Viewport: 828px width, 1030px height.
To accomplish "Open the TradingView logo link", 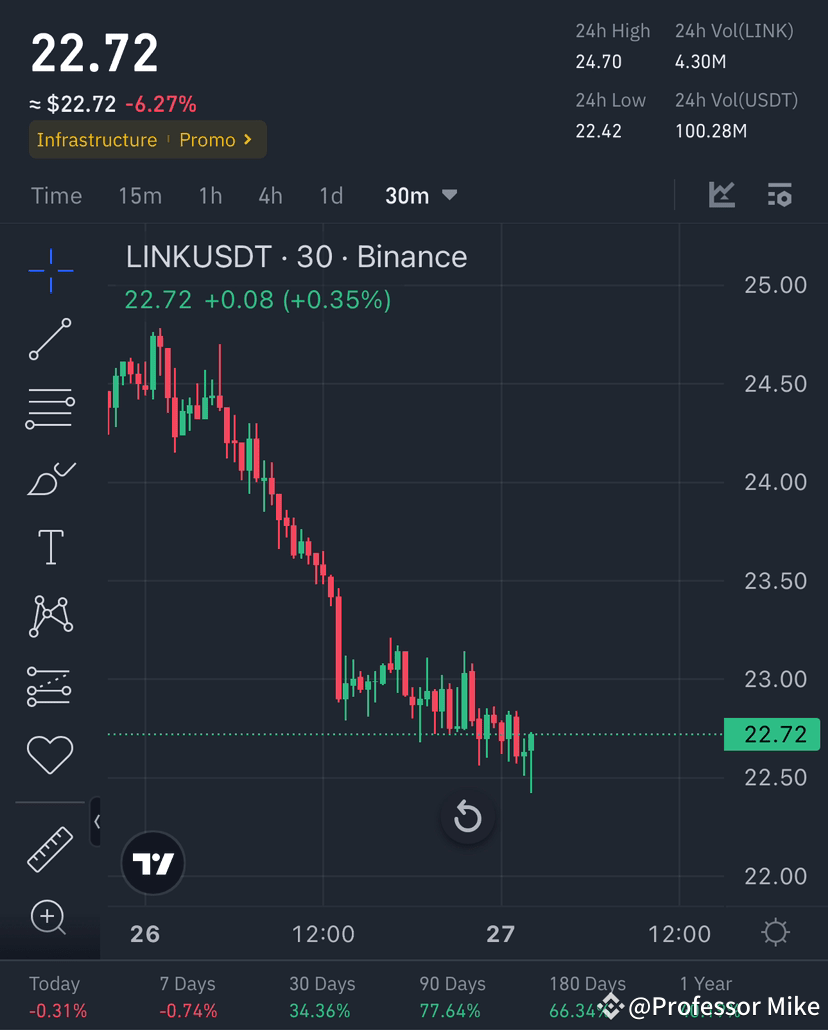I will 152,862.
